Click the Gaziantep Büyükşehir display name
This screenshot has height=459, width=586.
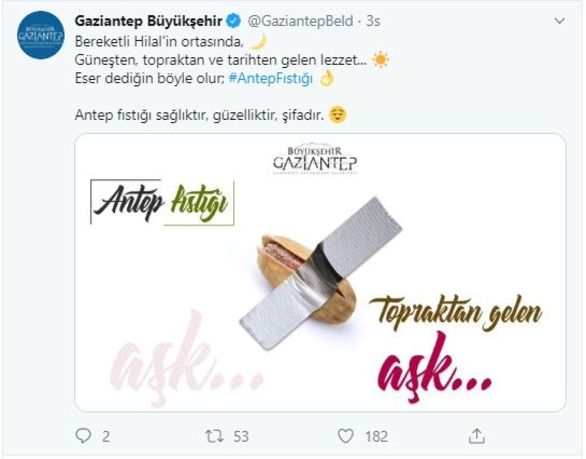[x=148, y=21]
